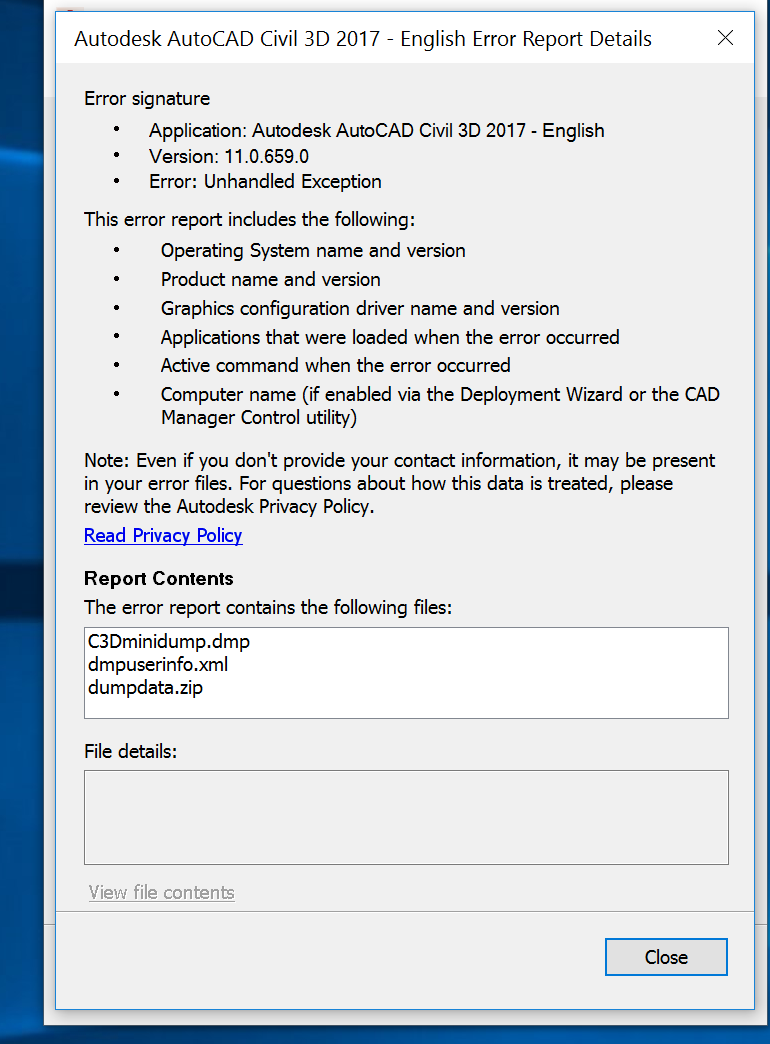Image resolution: width=770 pixels, height=1044 pixels.
Task: Click the Error signature heading
Action: click(x=147, y=98)
